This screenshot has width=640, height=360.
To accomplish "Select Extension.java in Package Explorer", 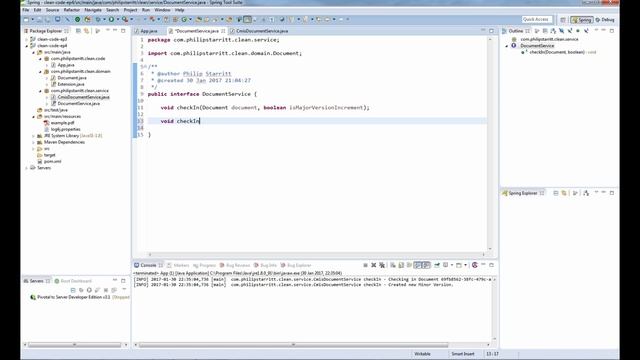I will click(71, 84).
